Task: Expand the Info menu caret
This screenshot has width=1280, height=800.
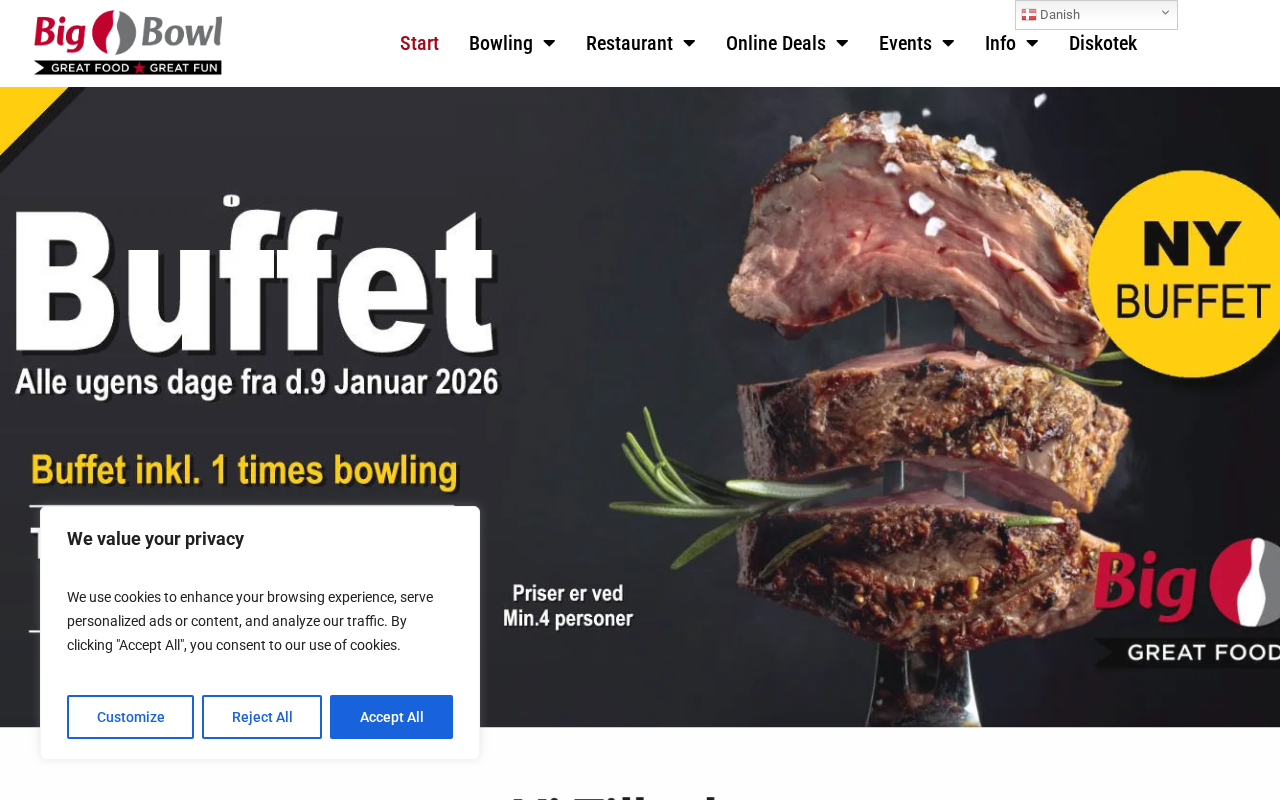Action: [x=1032, y=43]
